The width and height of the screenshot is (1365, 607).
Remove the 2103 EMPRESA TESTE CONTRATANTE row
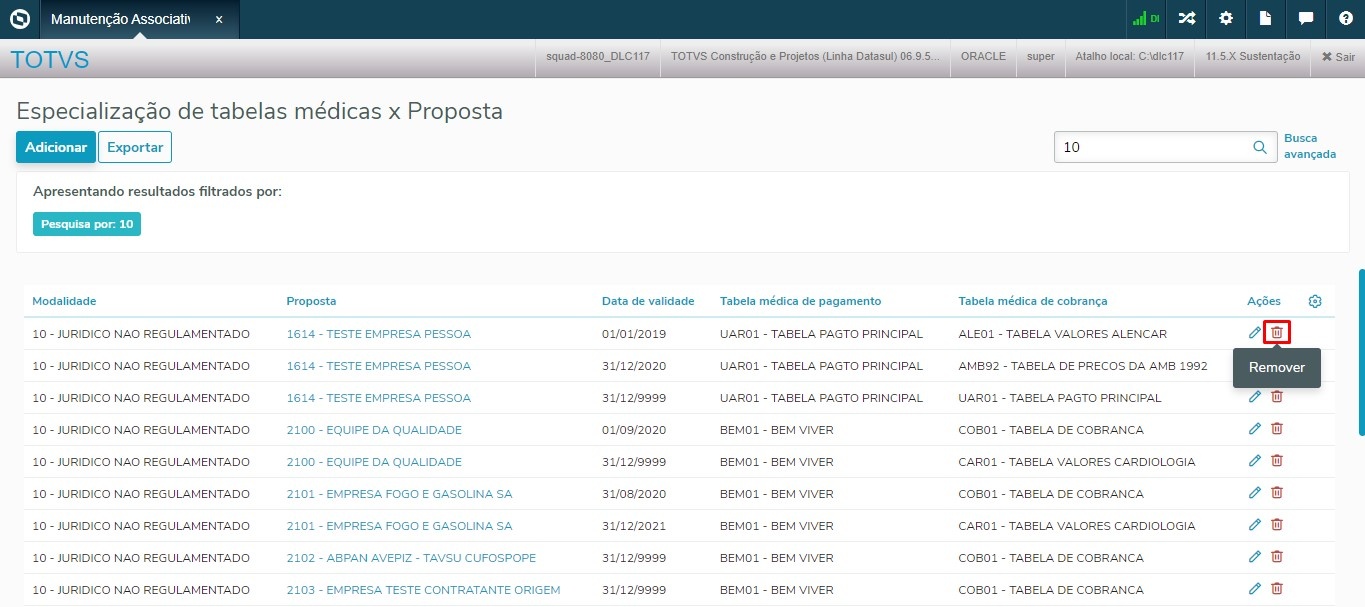pyautogui.click(x=1276, y=589)
